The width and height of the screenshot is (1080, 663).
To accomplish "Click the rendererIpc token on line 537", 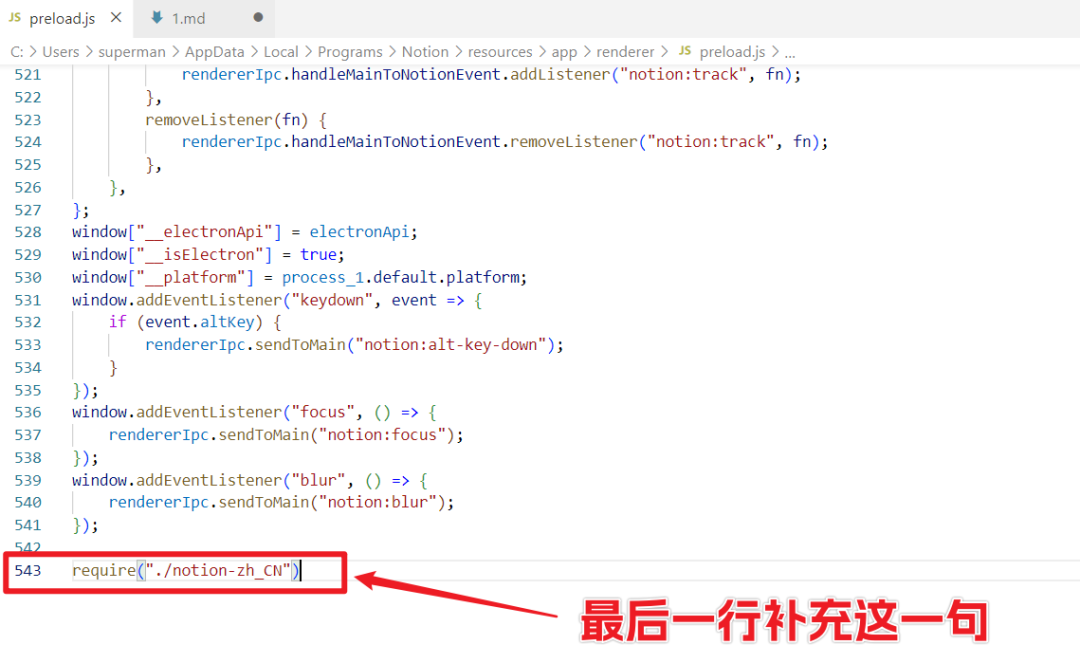I will [158, 434].
